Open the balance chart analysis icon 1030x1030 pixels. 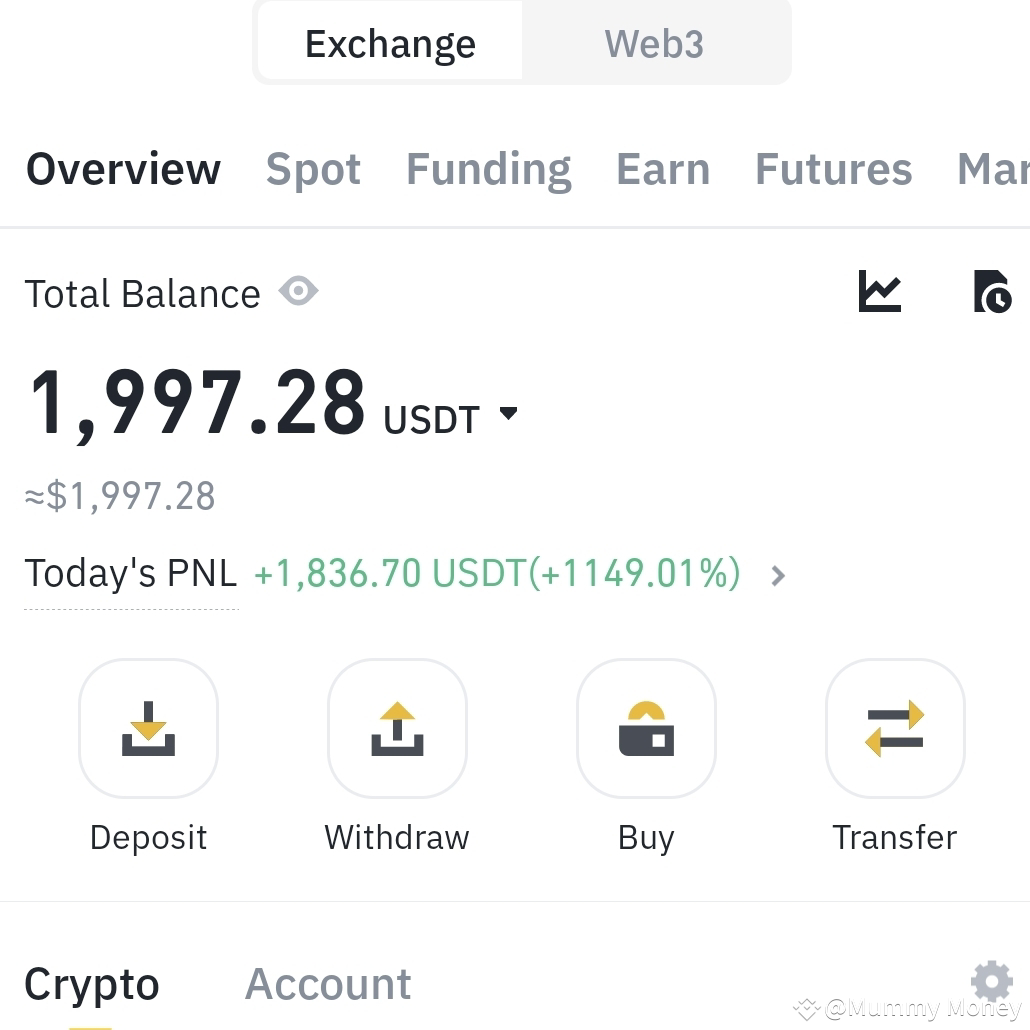(x=880, y=291)
